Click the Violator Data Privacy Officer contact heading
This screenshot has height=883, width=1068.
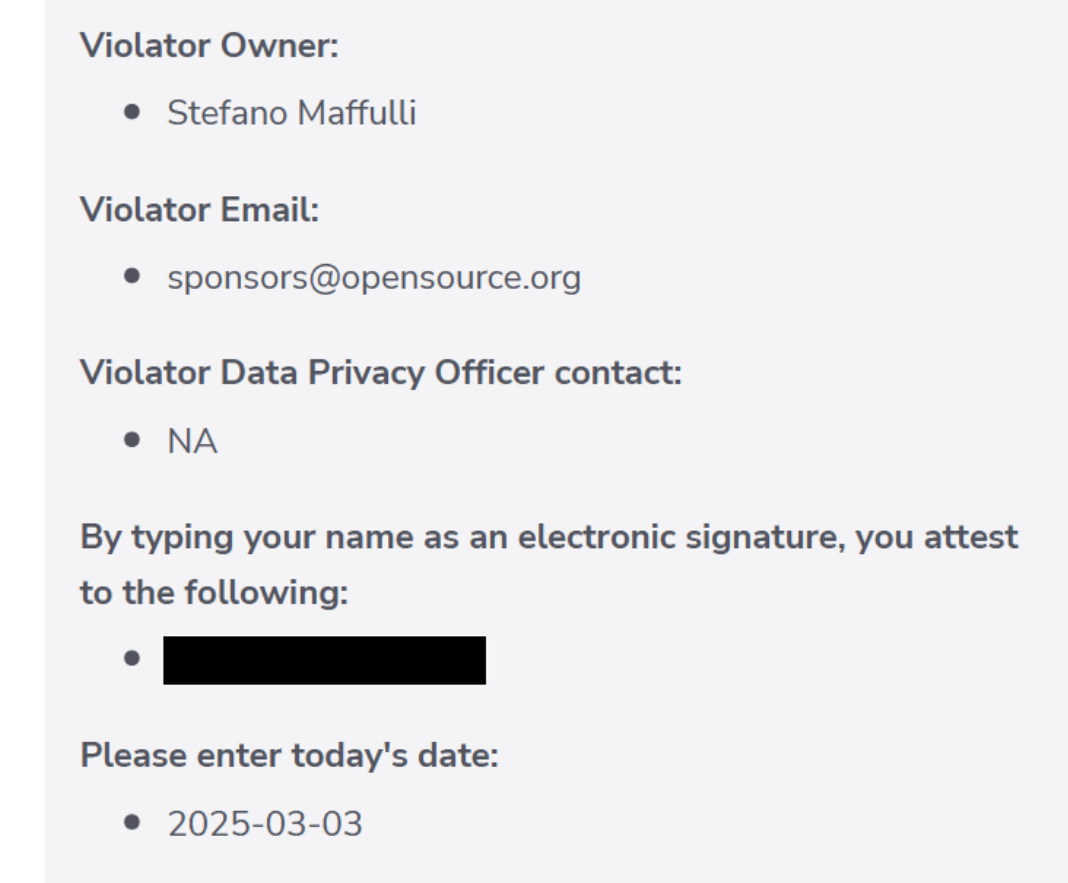click(381, 373)
